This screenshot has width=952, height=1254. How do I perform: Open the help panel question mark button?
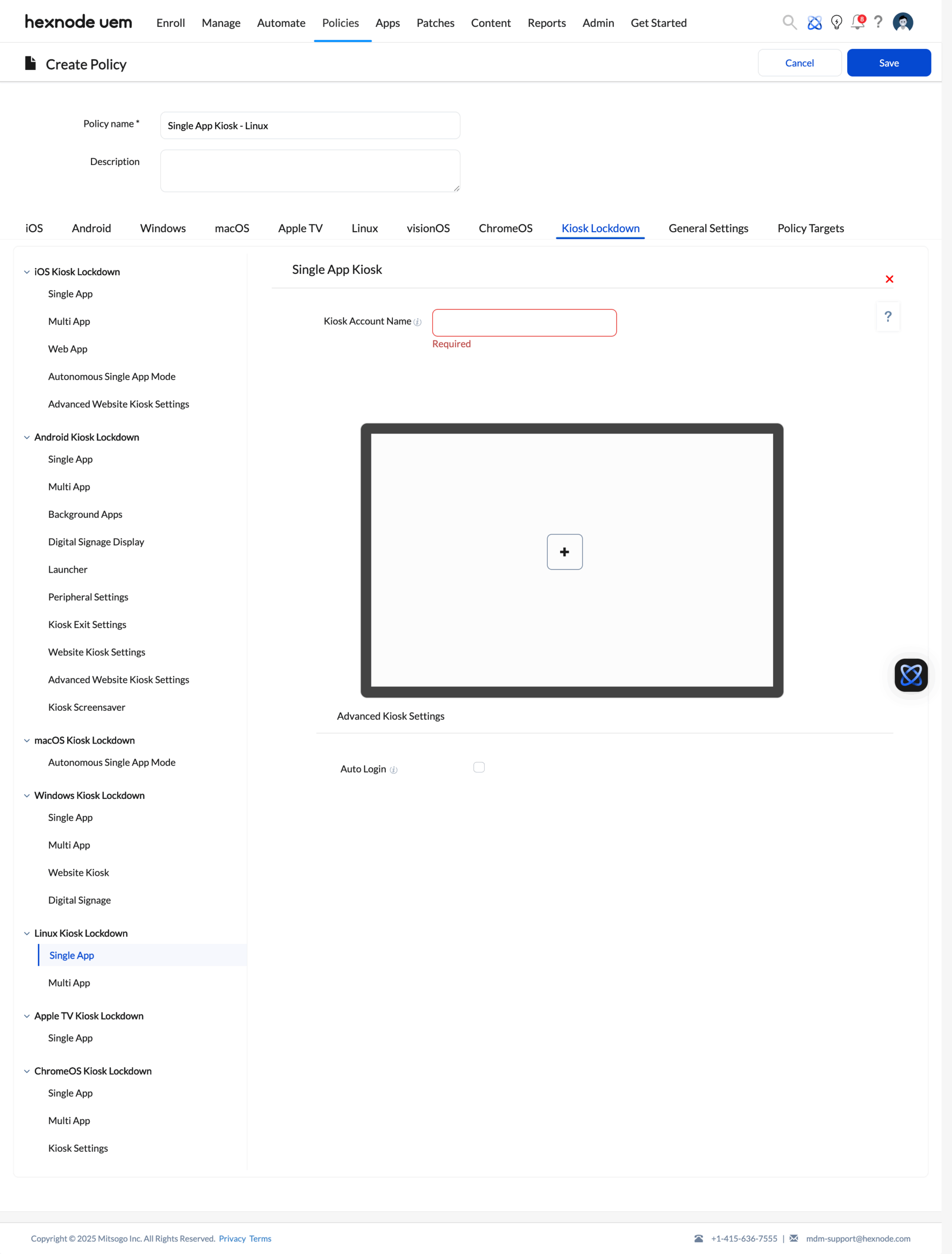pos(888,316)
